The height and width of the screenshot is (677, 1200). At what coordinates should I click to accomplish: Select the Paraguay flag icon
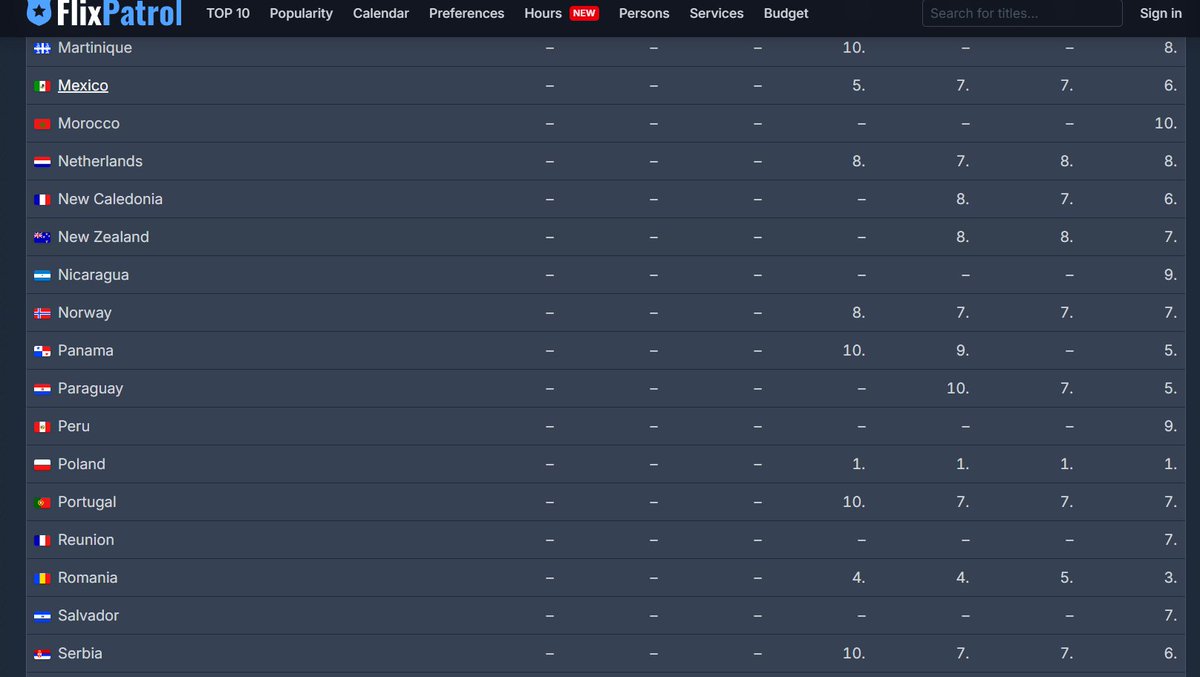click(42, 389)
